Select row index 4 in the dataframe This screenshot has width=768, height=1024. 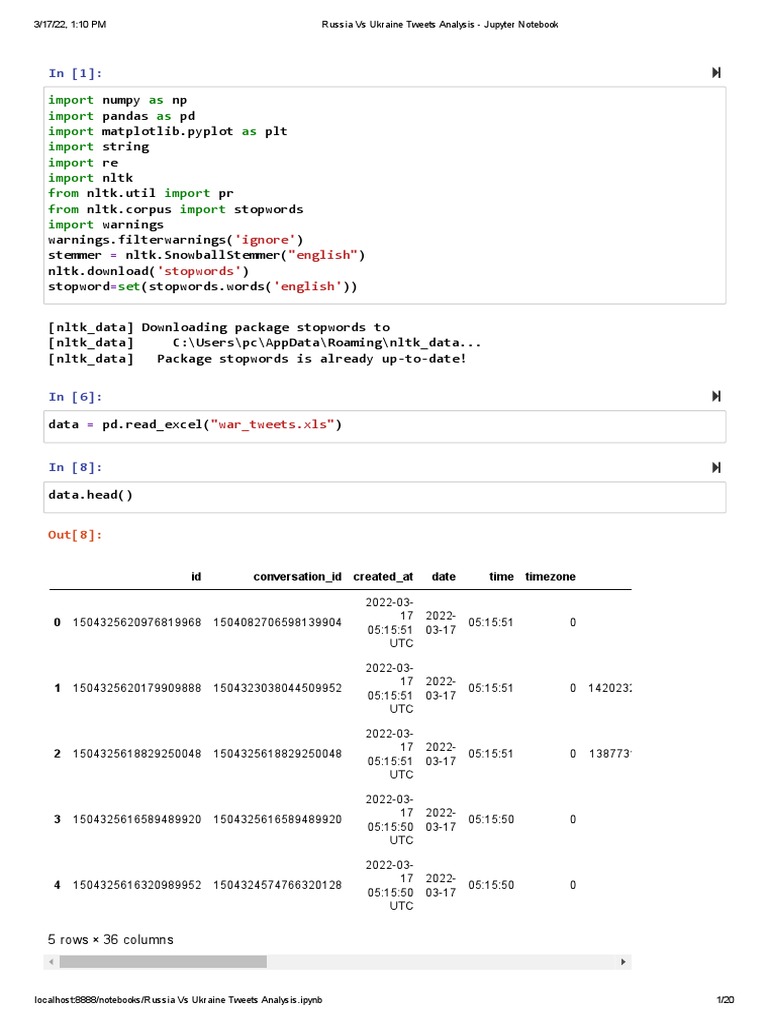[x=57, y=885]
